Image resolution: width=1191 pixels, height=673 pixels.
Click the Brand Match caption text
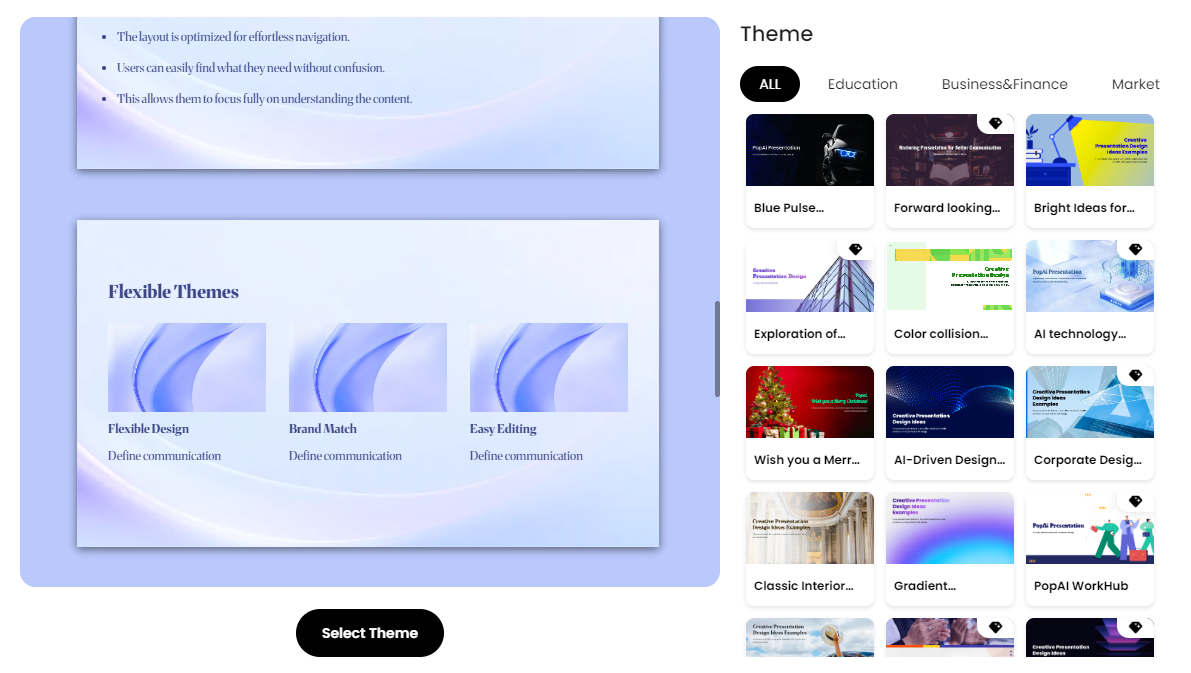coord(323,428)
